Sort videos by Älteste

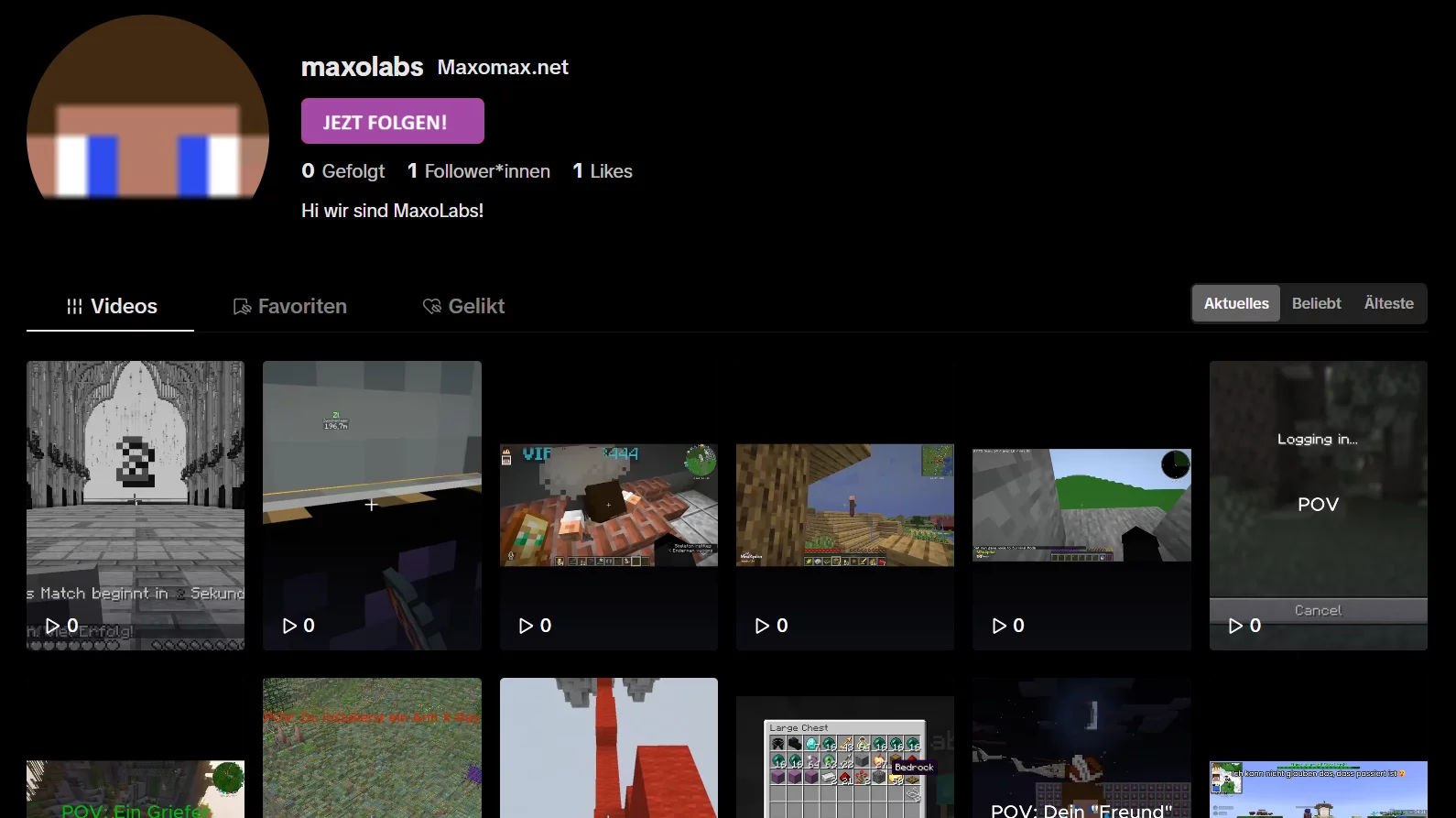1388,303
